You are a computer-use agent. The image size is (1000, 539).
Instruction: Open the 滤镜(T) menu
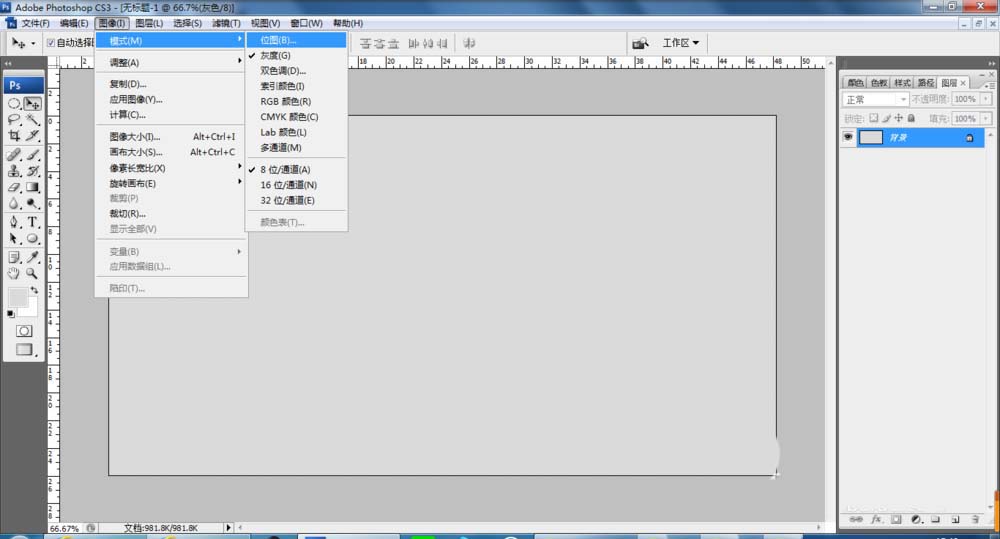(228, 23)
